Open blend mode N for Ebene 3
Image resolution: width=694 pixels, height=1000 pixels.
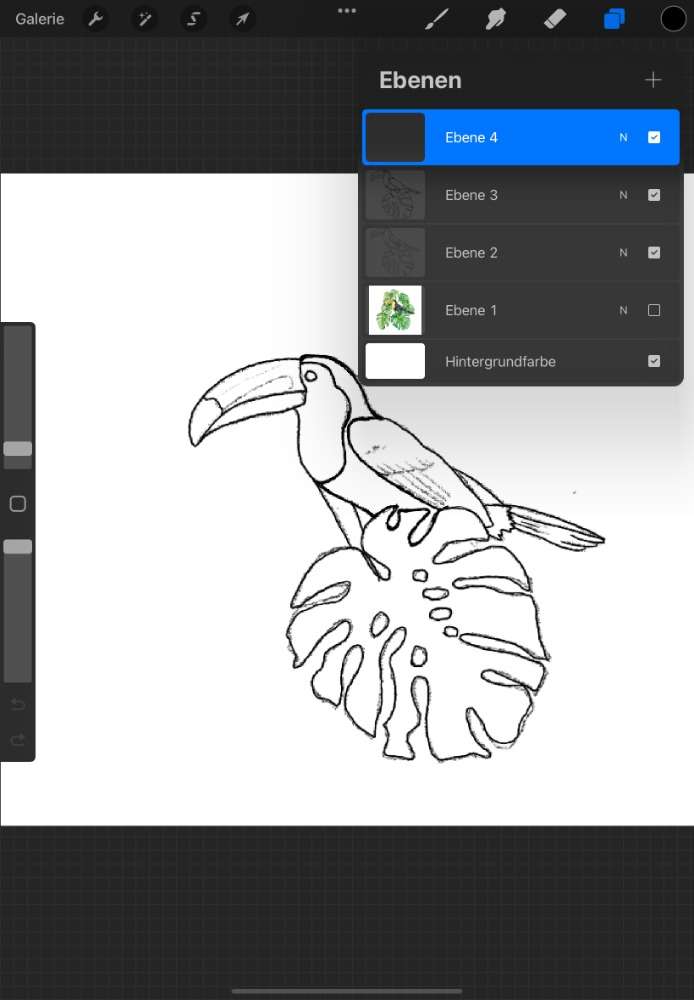point(623,195)
